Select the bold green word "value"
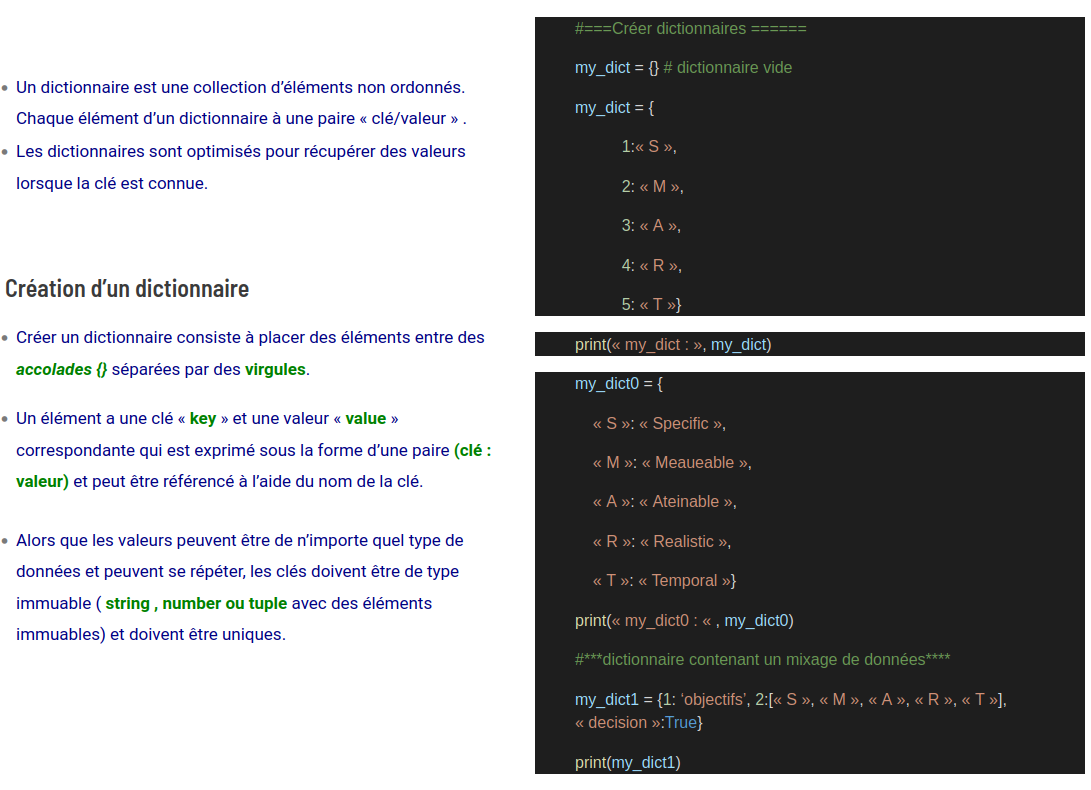 pos(366,418)
